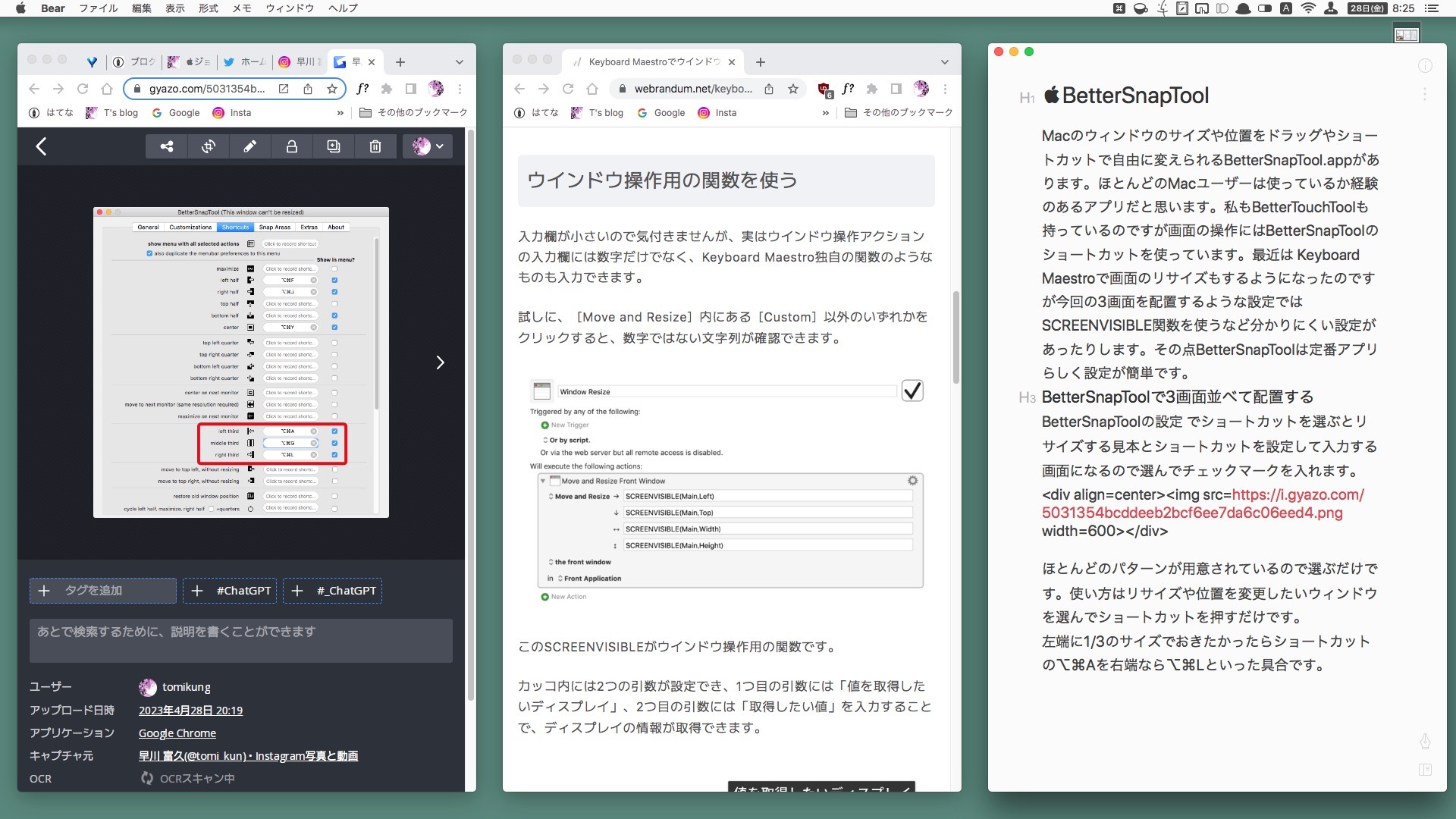
Task: Bookmark webrandum page with star icon
Action: click(x=793, y=89)
